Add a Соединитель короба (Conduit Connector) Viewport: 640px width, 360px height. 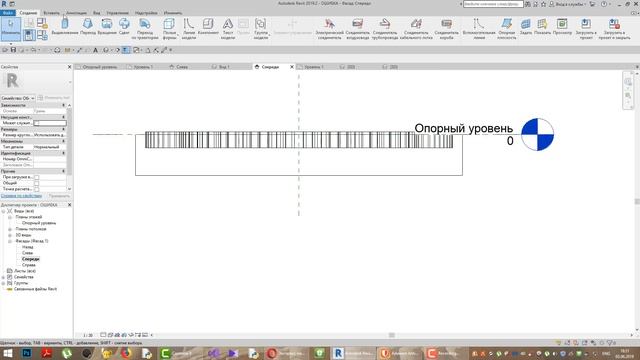pyautogui.click(x=447, y=29)
